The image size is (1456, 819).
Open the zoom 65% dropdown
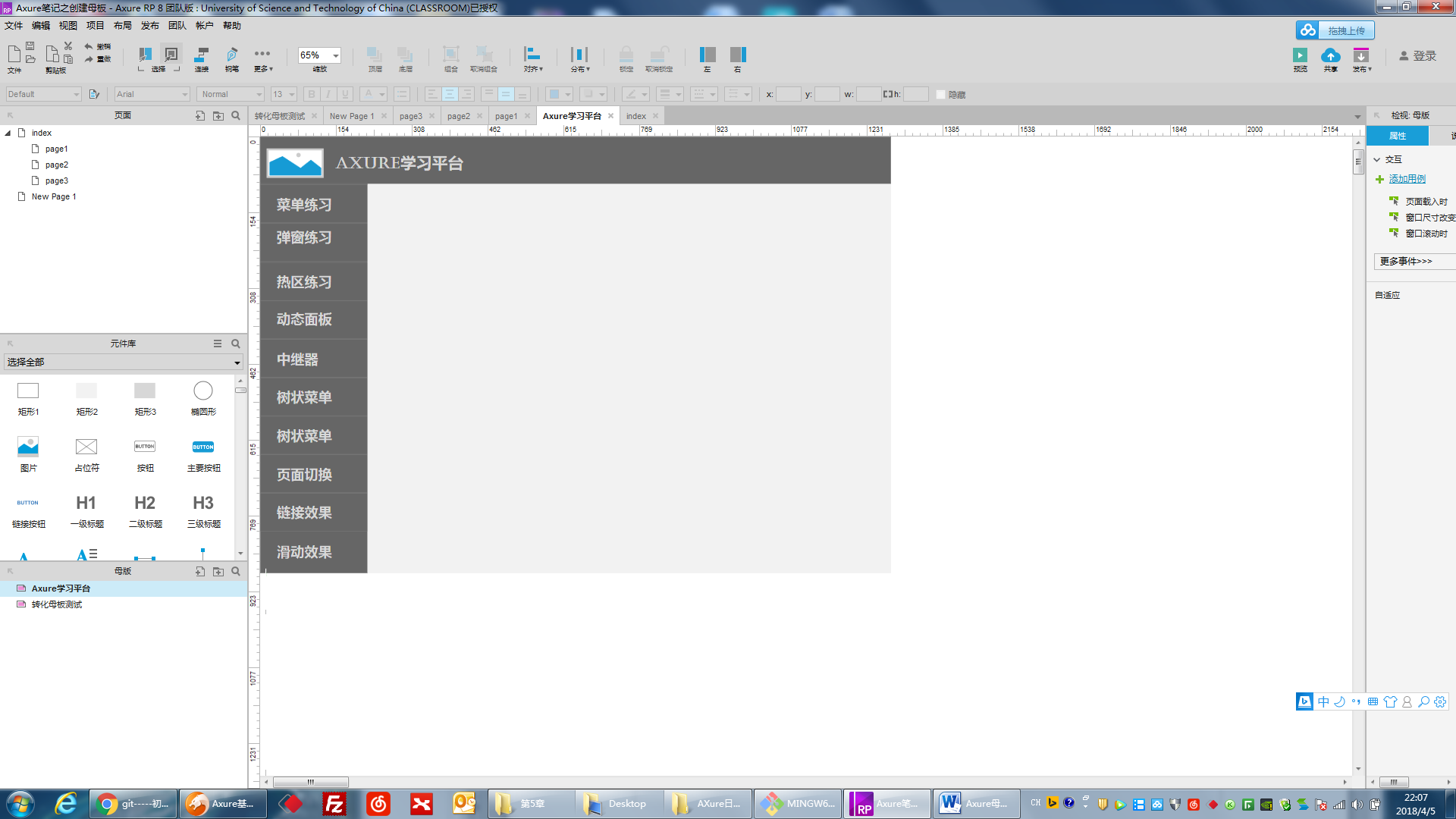(x=336, y=55)
